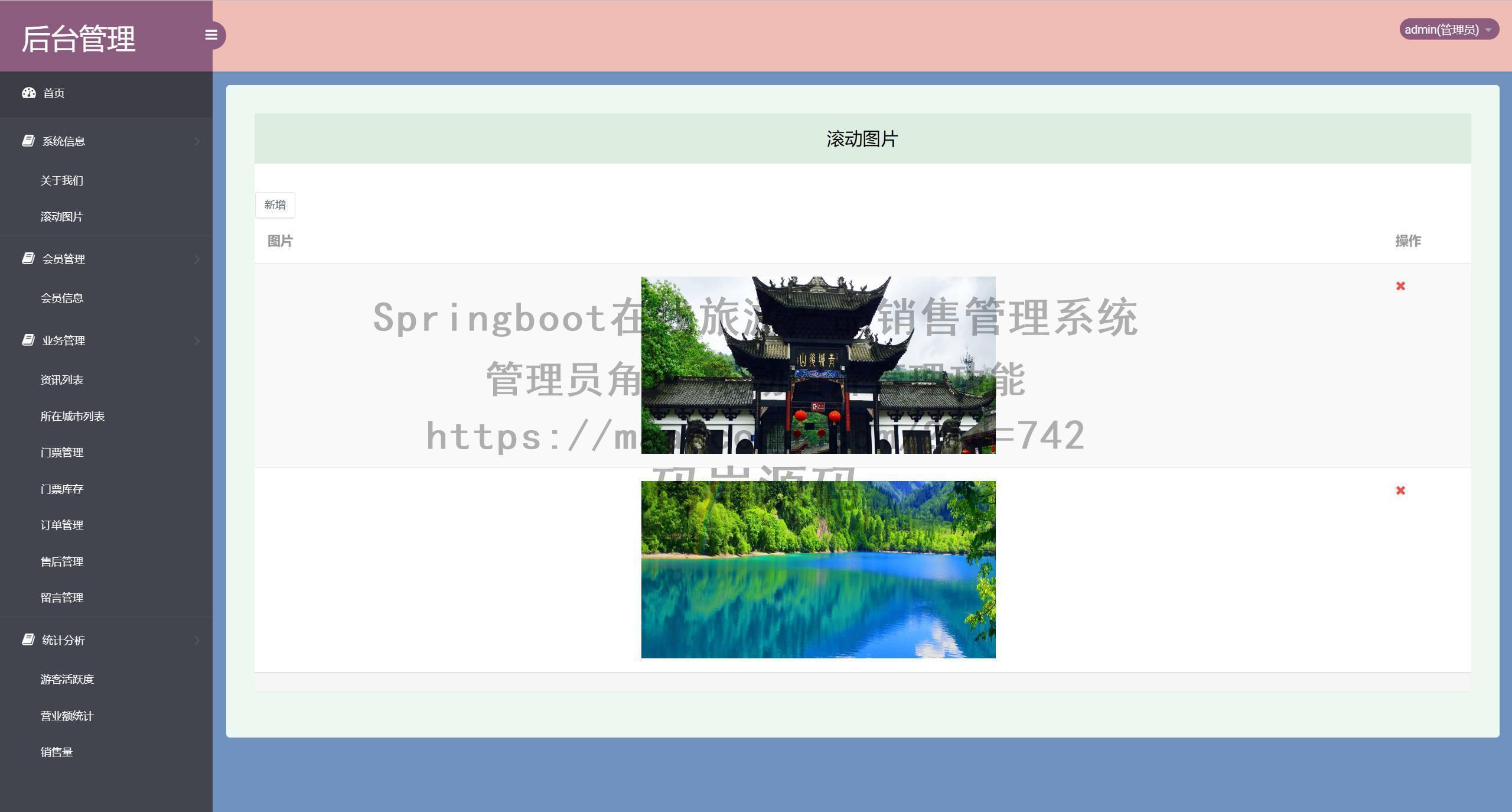This screenshot has width=1512, height=812.
Task: Collapse the 会员管理 chevron arrow
Action: pyautogui.click(x=197, y=259)
